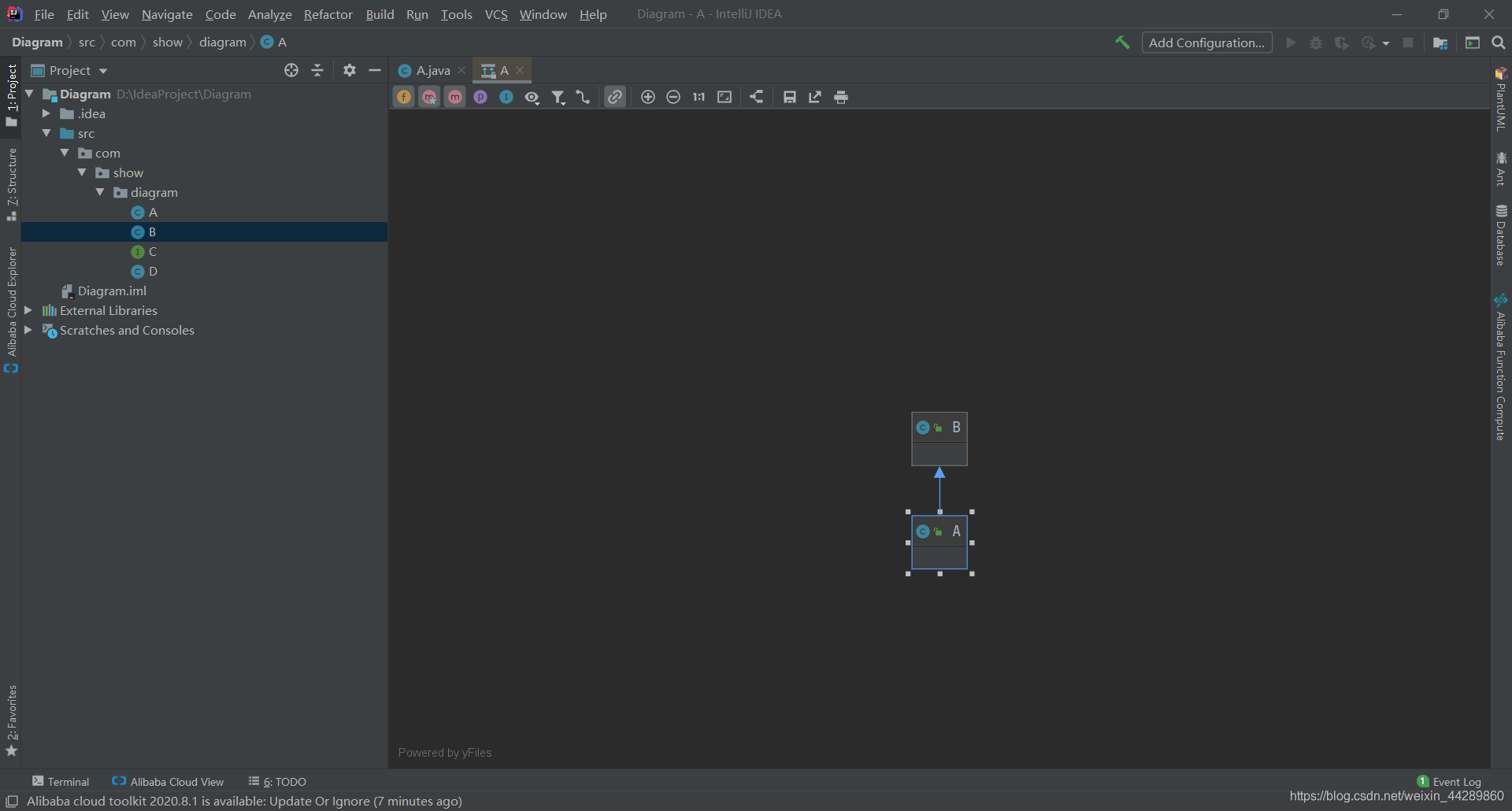Toggle Properties display in diagram toolbar
Image resolution: width=1512 pixels, height=811 pixels.
click(480, 97)
